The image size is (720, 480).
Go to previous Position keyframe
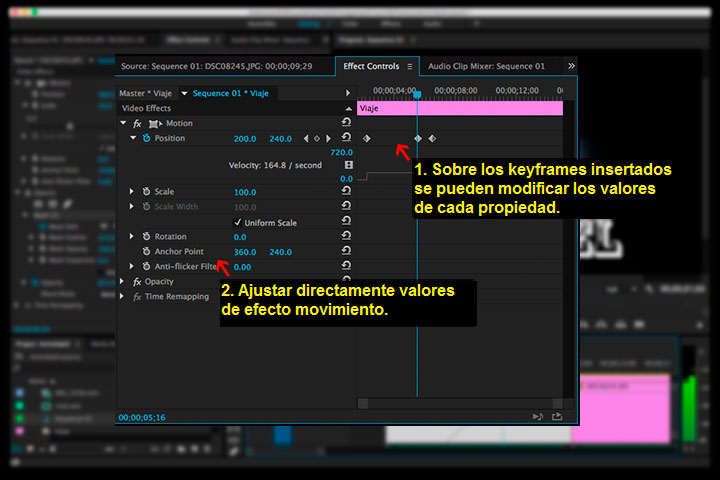coord(306,138)
